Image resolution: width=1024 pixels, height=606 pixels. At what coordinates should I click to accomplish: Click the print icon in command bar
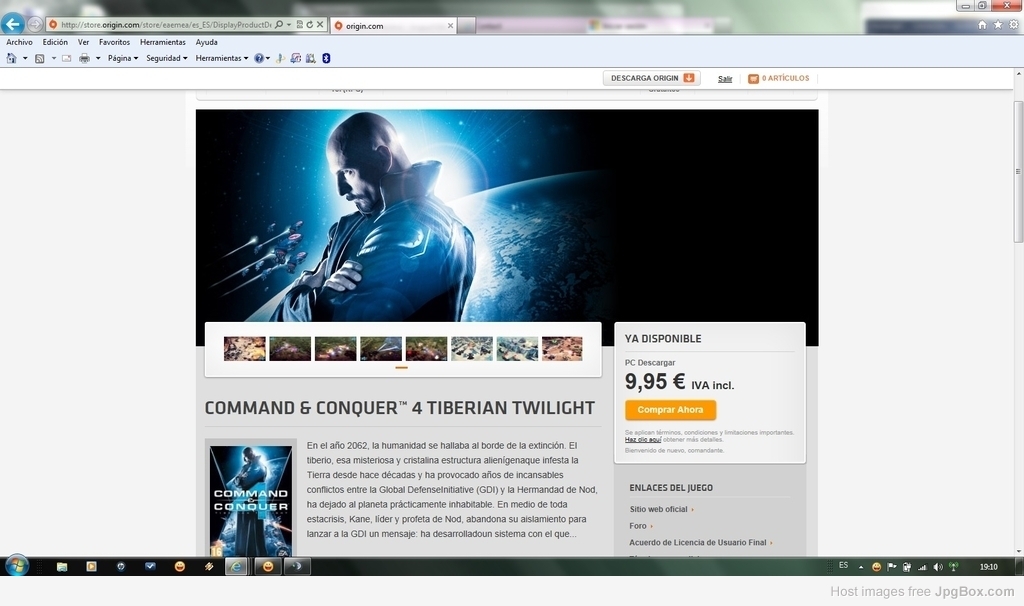(84, 58)
